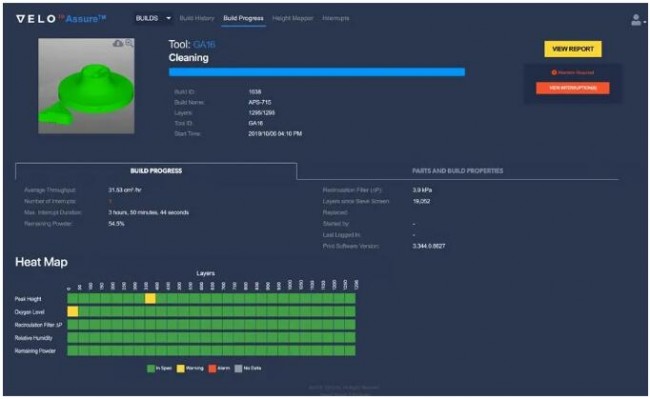Click the cloud download icon on the part preview
This screenshot has width=650, height=399.
(118, 43)
